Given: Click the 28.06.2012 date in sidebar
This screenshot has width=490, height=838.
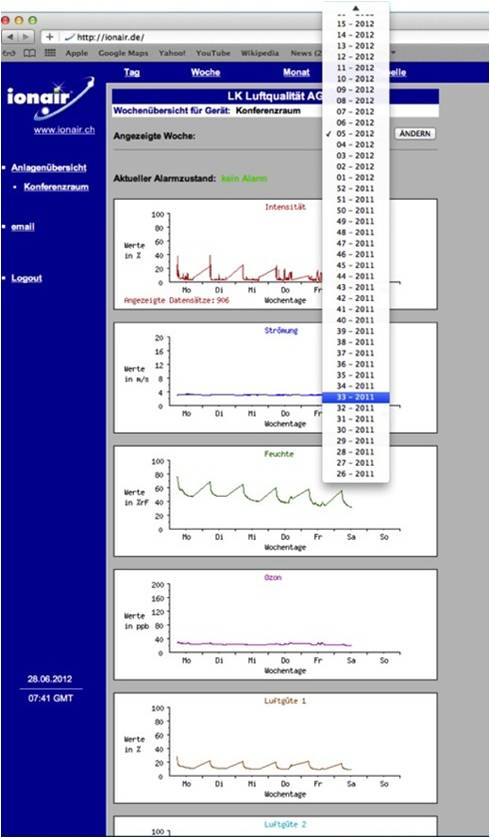Looking at the screenshot, I should tap(50, 679).
